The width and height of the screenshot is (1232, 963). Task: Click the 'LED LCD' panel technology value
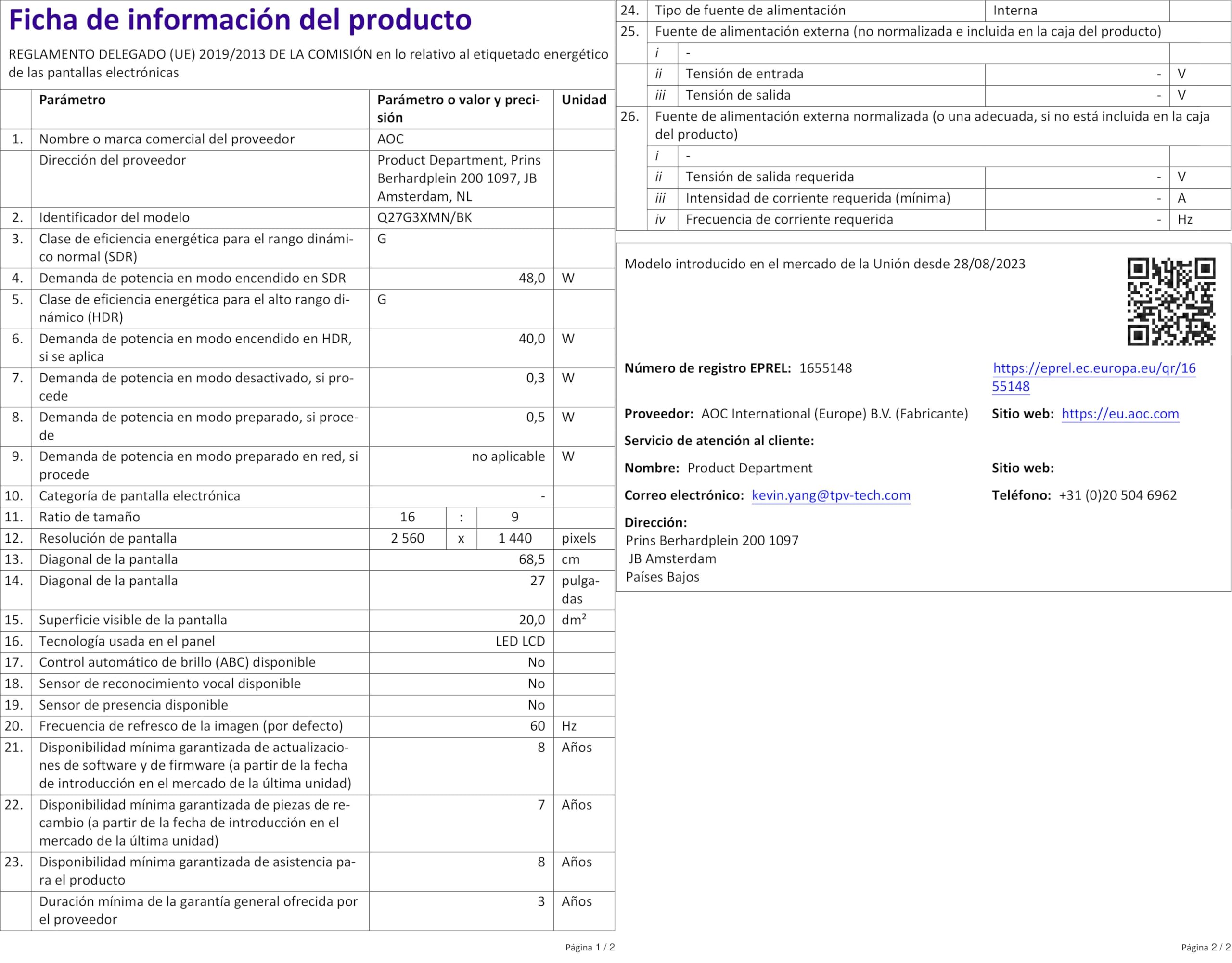tap(520, 642)
